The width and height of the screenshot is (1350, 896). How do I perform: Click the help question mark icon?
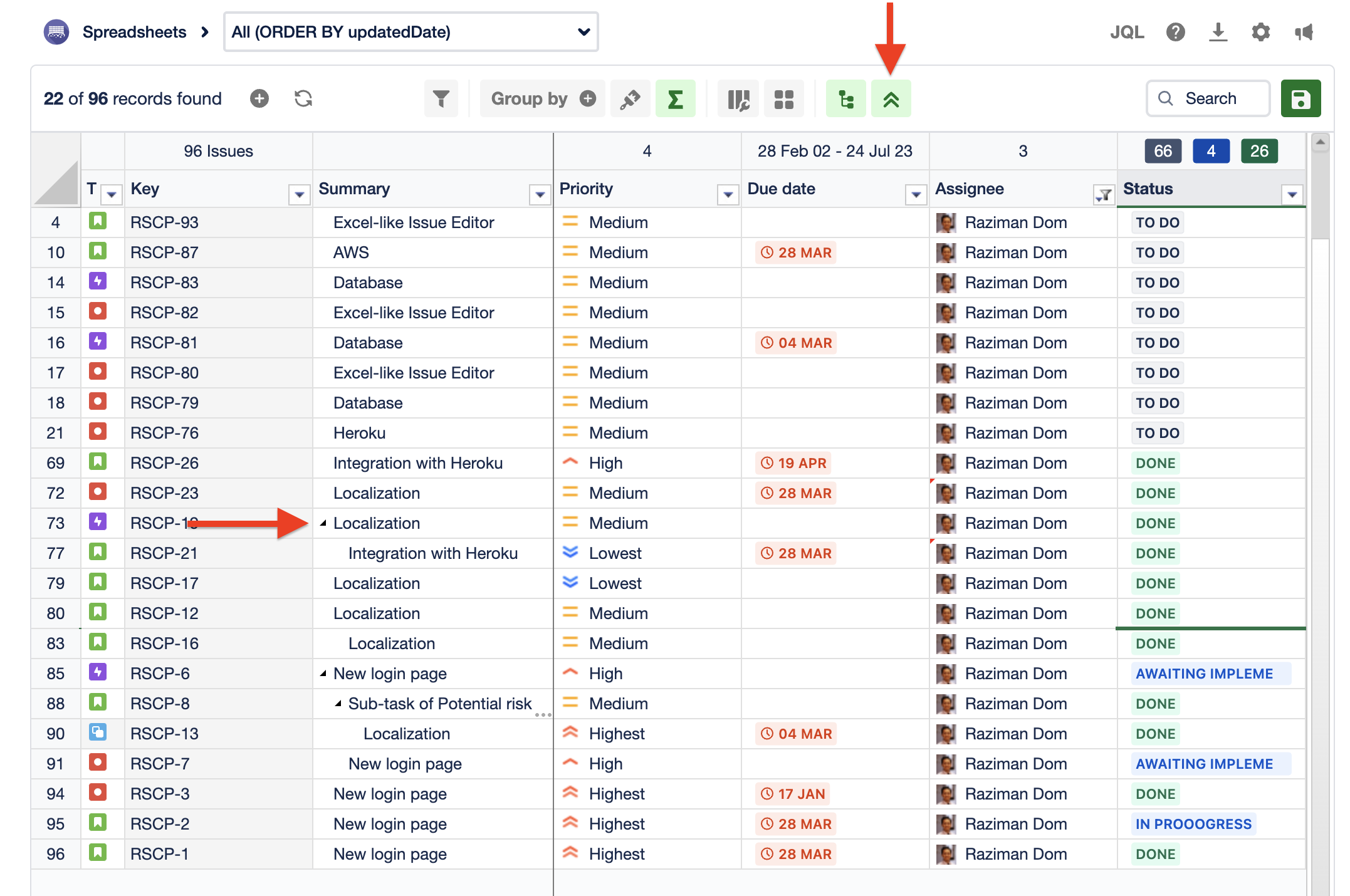pos(1175,32)
